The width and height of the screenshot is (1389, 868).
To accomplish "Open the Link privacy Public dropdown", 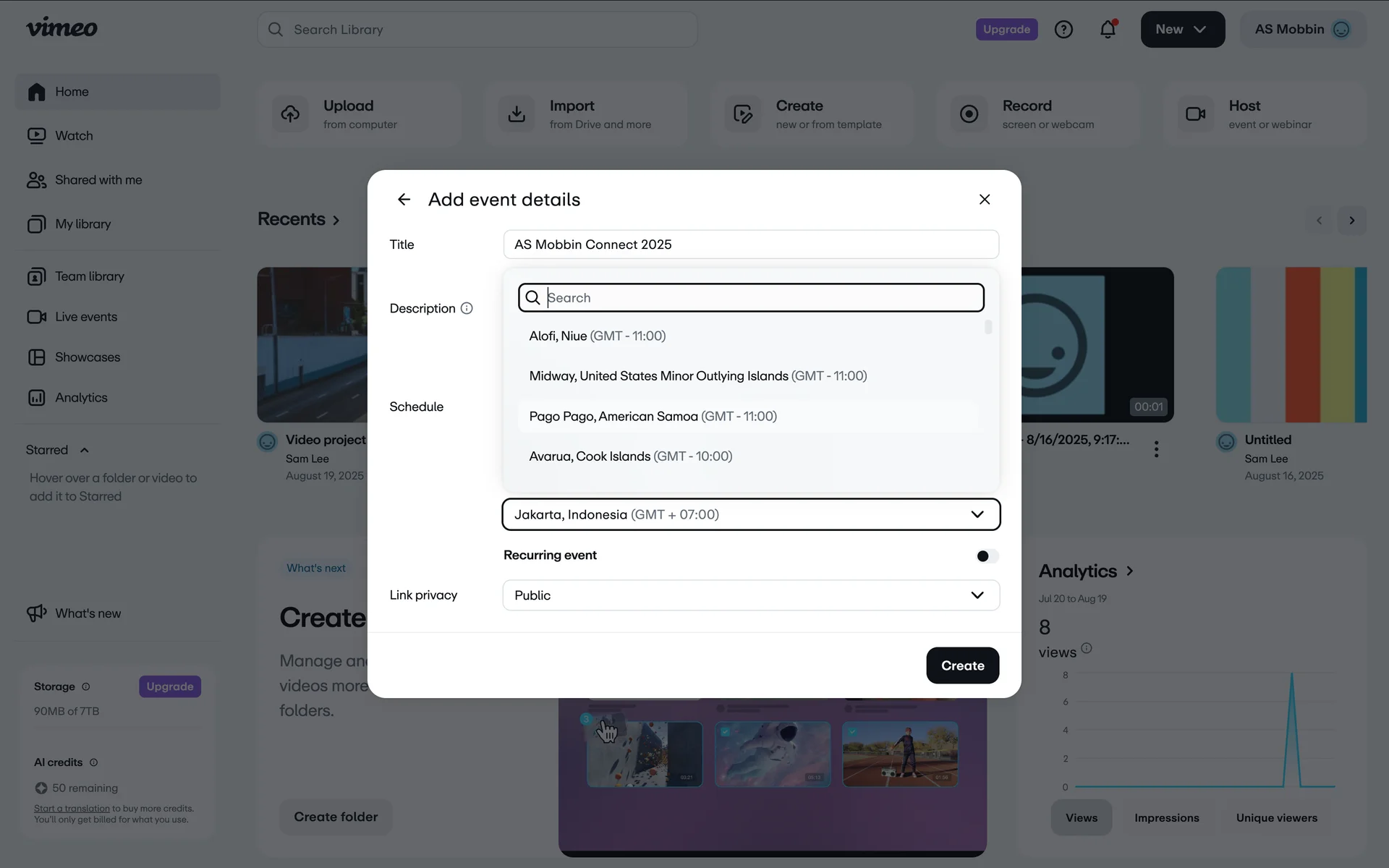I will click(x=750, y=595).
